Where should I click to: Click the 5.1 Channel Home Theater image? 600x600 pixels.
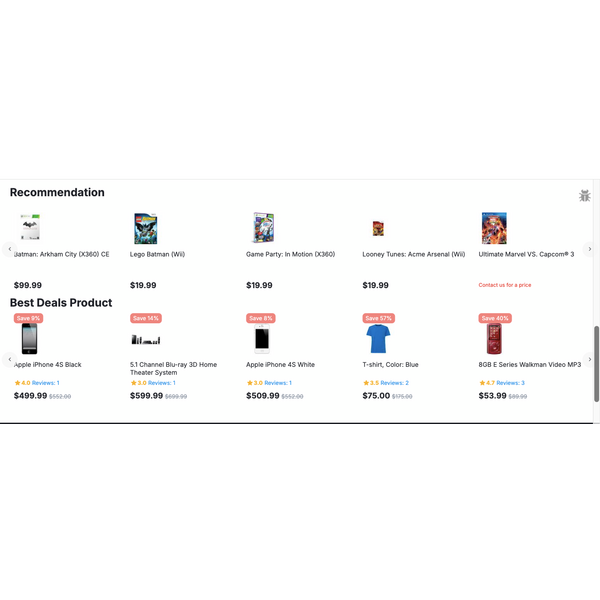146,340
